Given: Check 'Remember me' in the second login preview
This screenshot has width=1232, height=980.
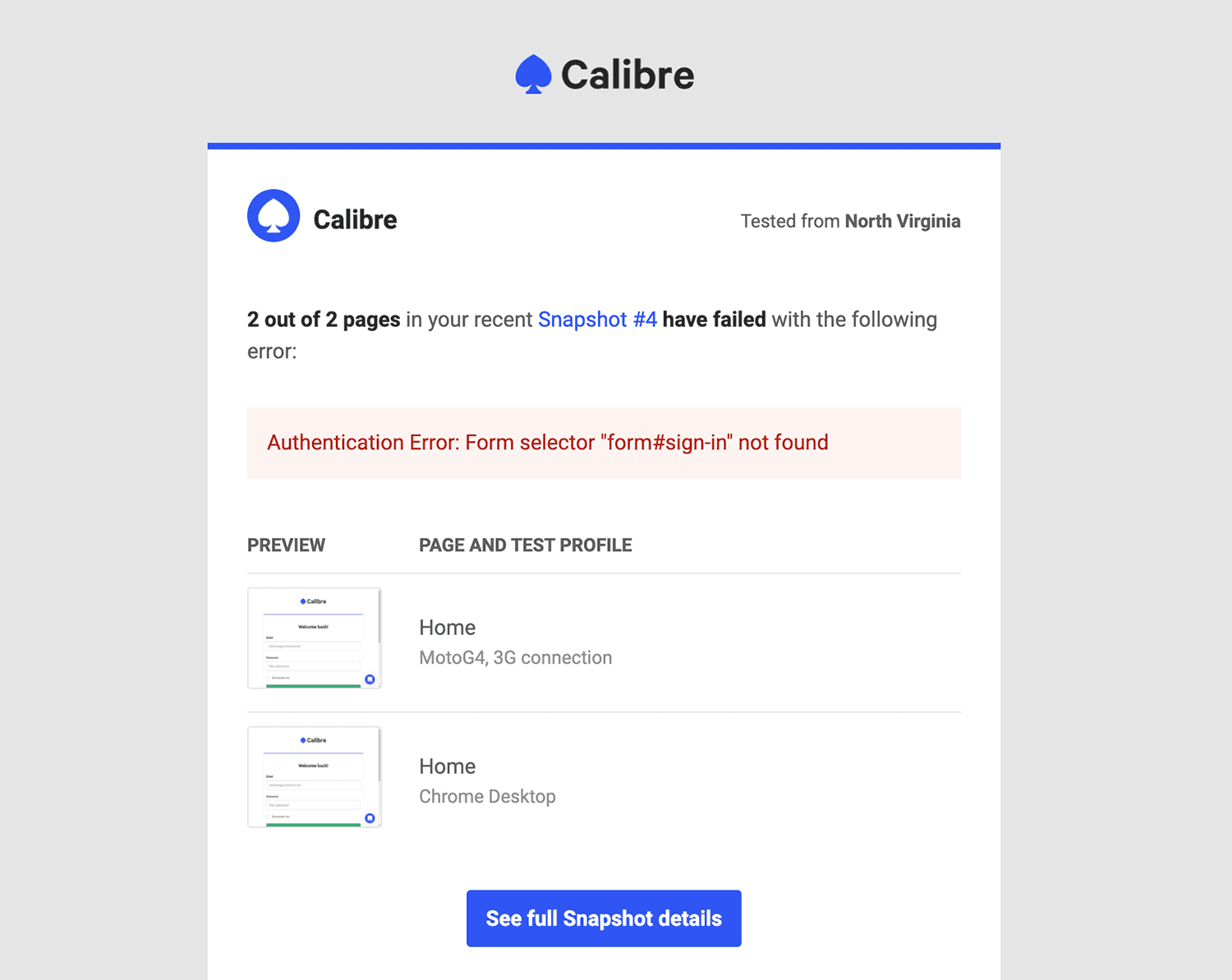Looking at the screenshot, I should click(269, 815).
